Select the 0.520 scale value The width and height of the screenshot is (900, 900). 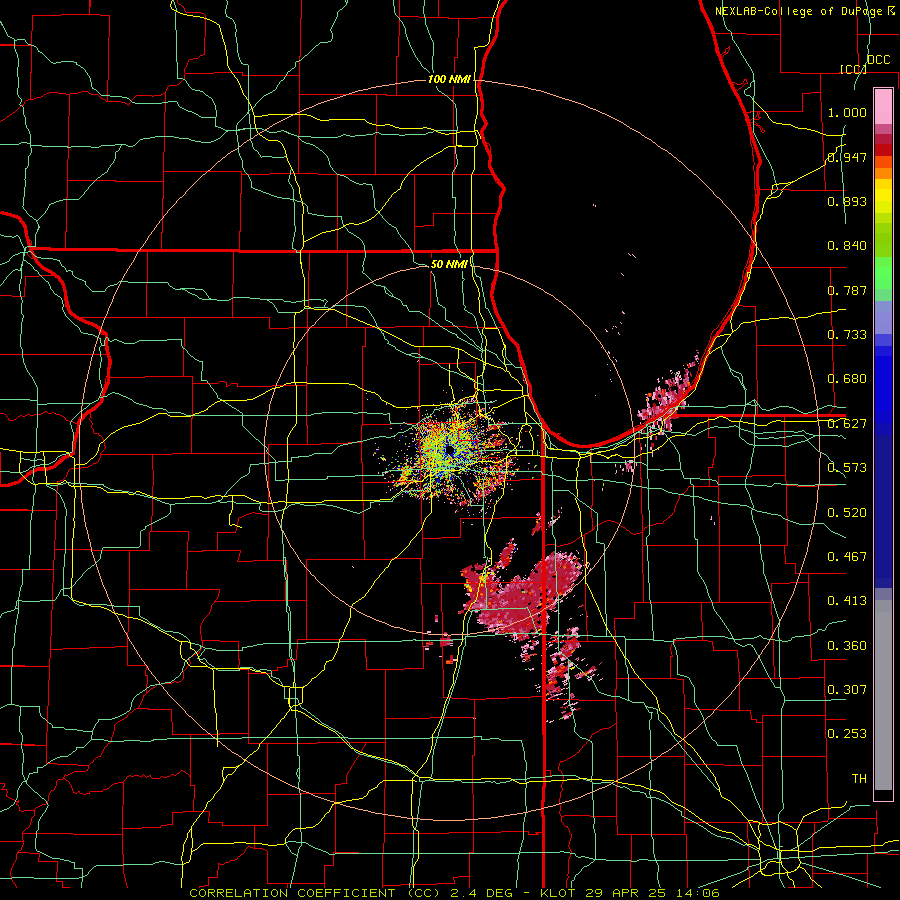[847, 513]
